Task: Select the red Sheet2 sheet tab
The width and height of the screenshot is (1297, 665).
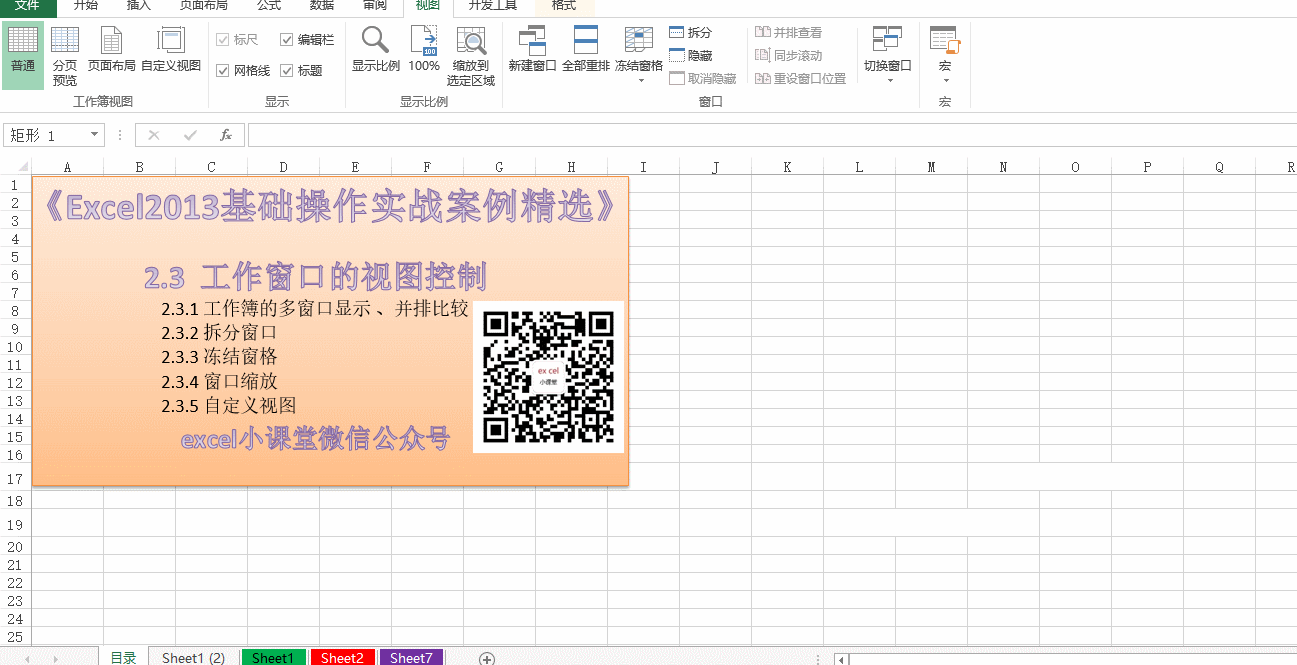Action: [342, 657]
